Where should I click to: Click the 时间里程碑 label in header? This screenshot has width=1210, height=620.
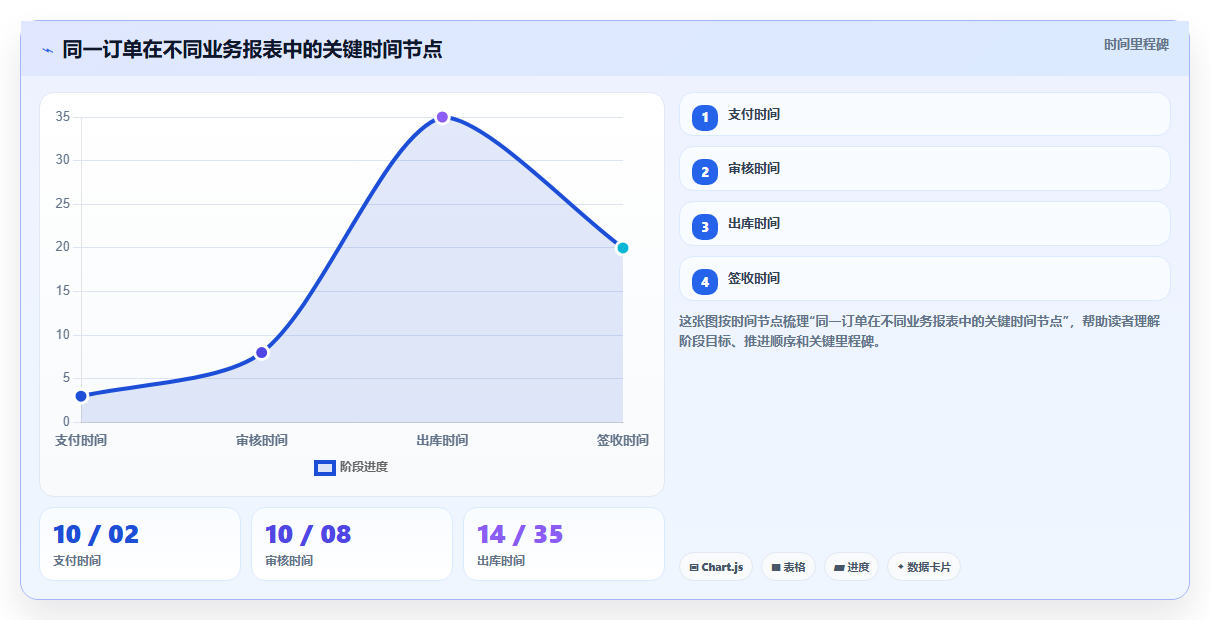point(1136,44)
